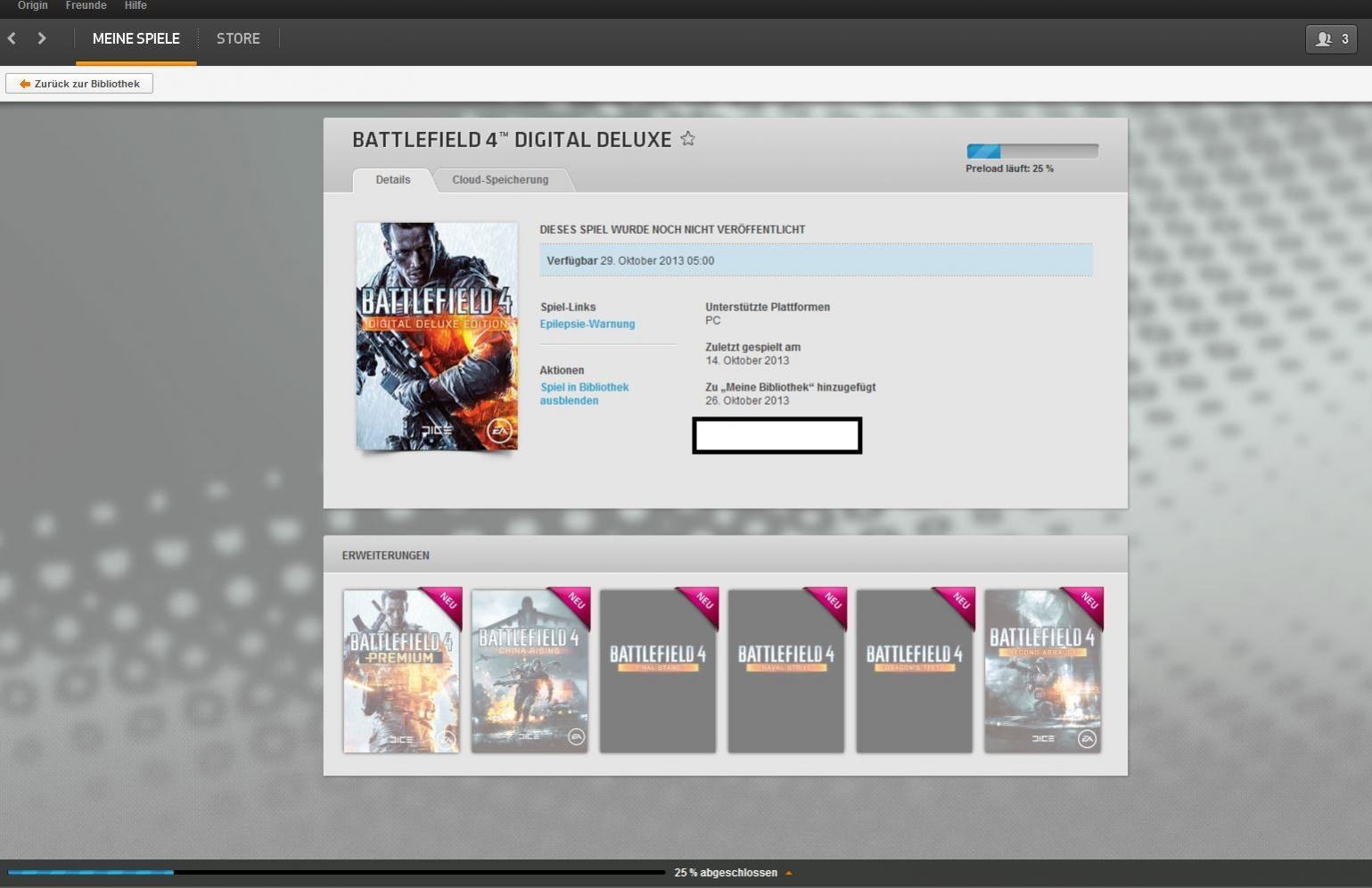The image size is (1372, 888).
Task: Go back with the left arrow icon
Action: 12,38
